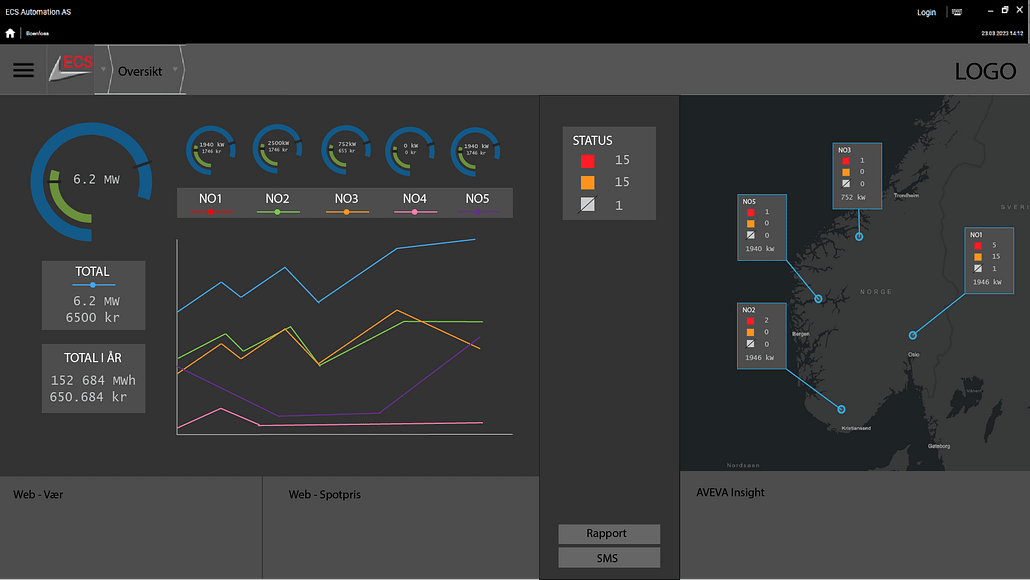Select the NO5 marker on the map

point(762,227)
